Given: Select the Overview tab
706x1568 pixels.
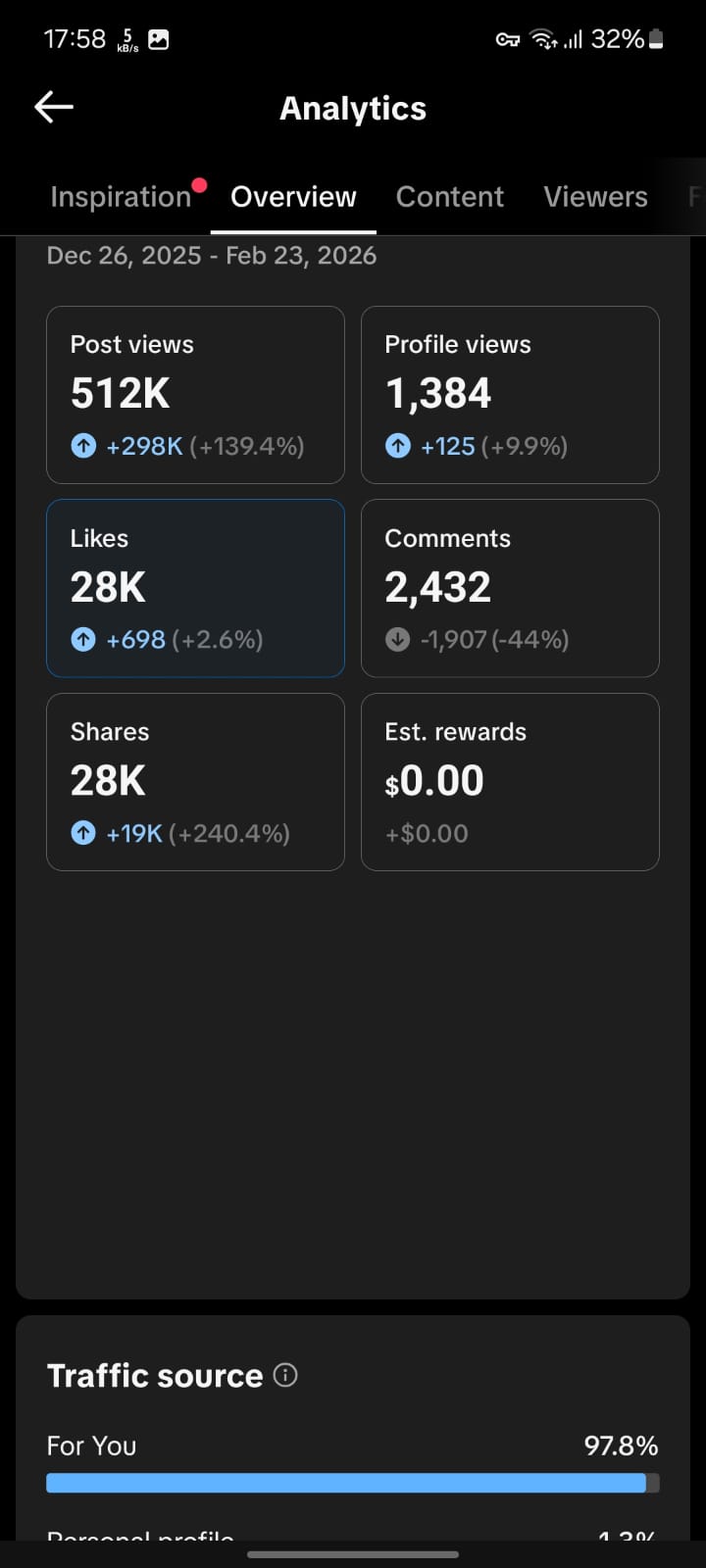Looking at the screenshot, I should click(293, 197).
